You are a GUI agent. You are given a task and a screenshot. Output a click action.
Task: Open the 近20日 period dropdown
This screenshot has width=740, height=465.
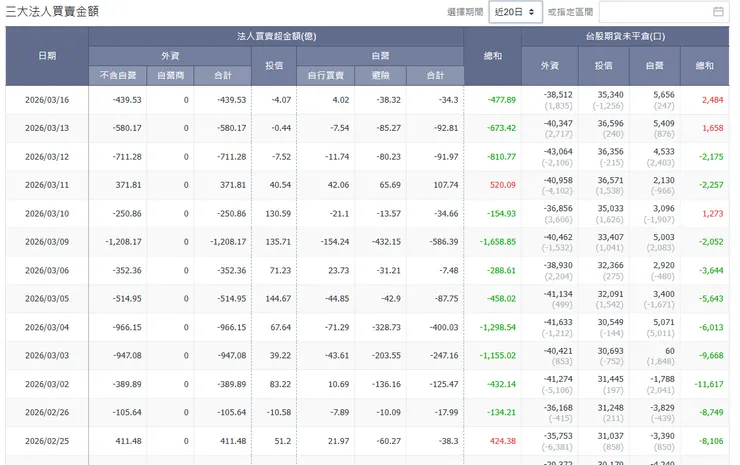pyautogui.click(x=515, y=12)
